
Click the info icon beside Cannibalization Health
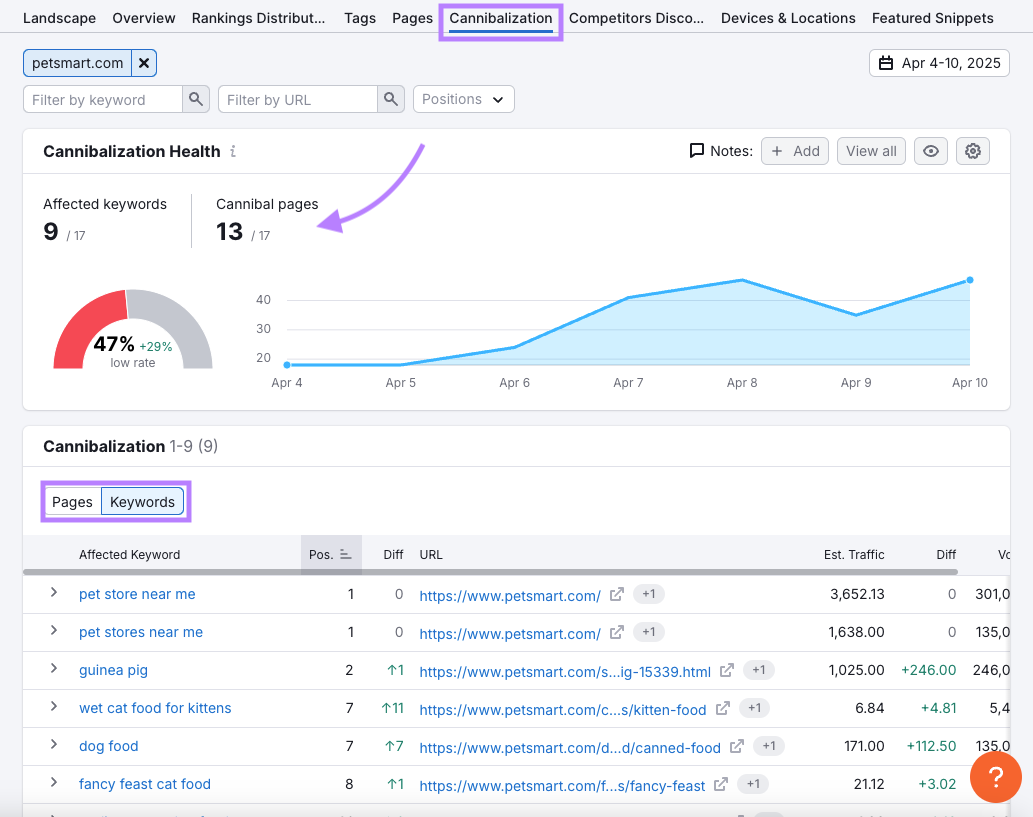coord(233,152)
